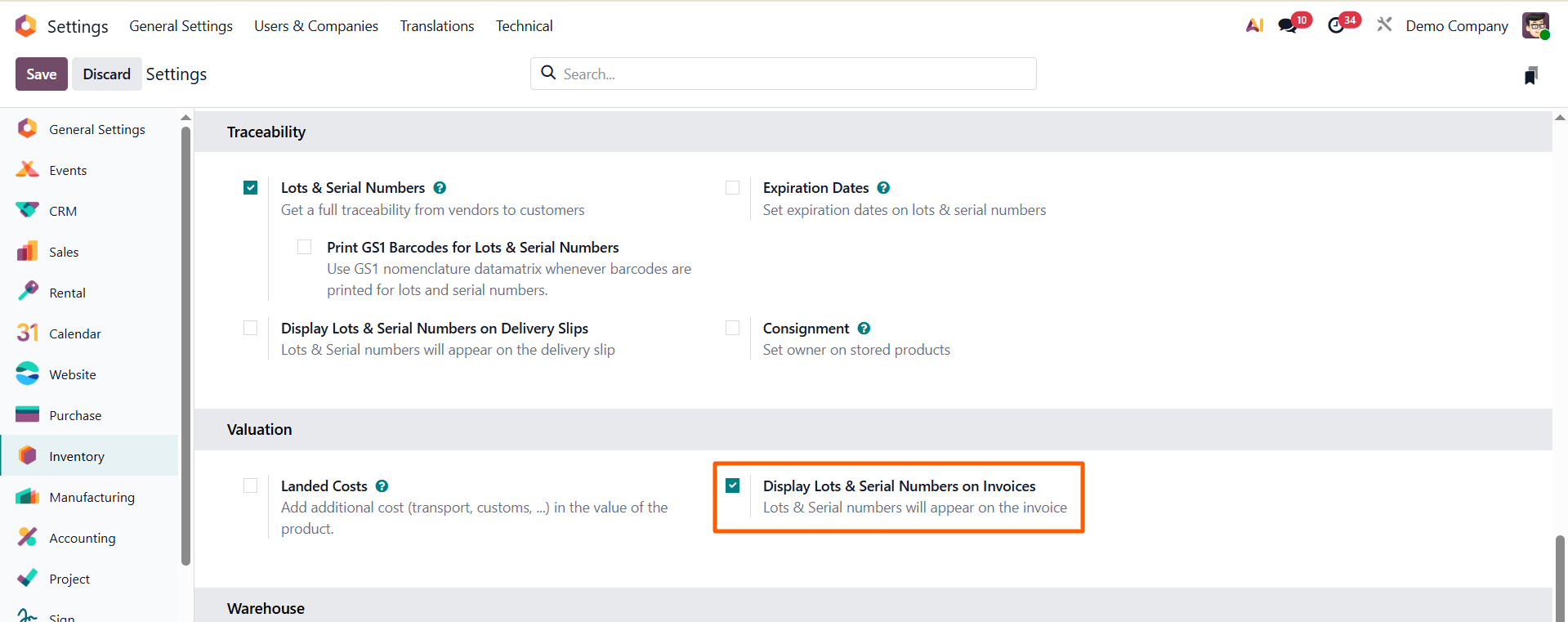Select Manufacturing in the settings sidebar
Viewport: 1568px width, 622px height.
92,497
